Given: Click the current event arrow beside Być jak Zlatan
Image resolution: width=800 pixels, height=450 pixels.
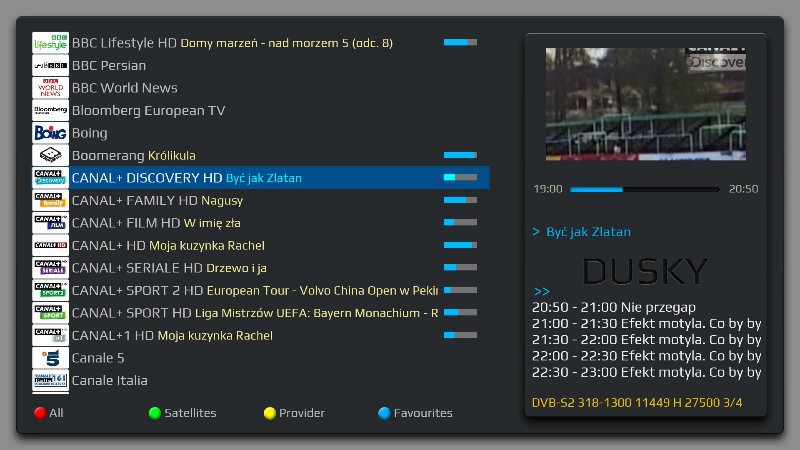Looking at the screenshot, I should (x=536, y=232).
